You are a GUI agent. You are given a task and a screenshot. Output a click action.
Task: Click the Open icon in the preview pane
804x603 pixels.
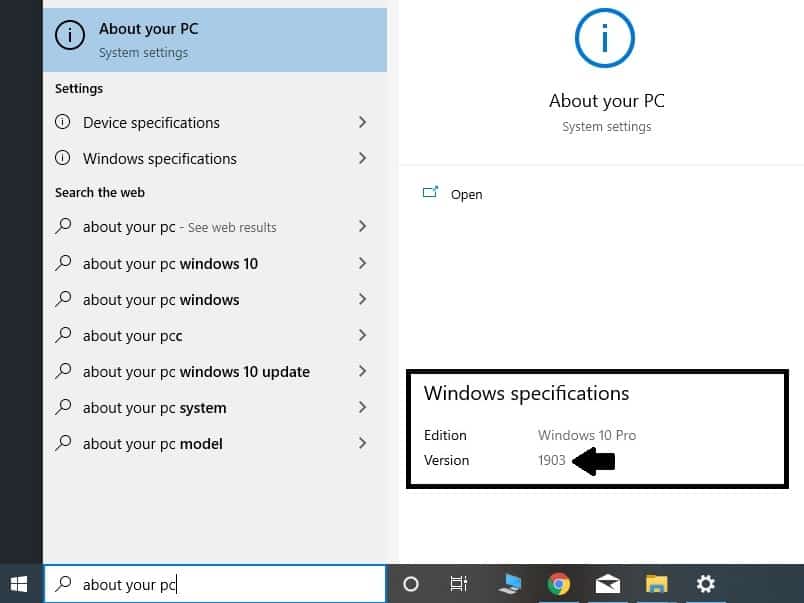[x=430, y=193]
